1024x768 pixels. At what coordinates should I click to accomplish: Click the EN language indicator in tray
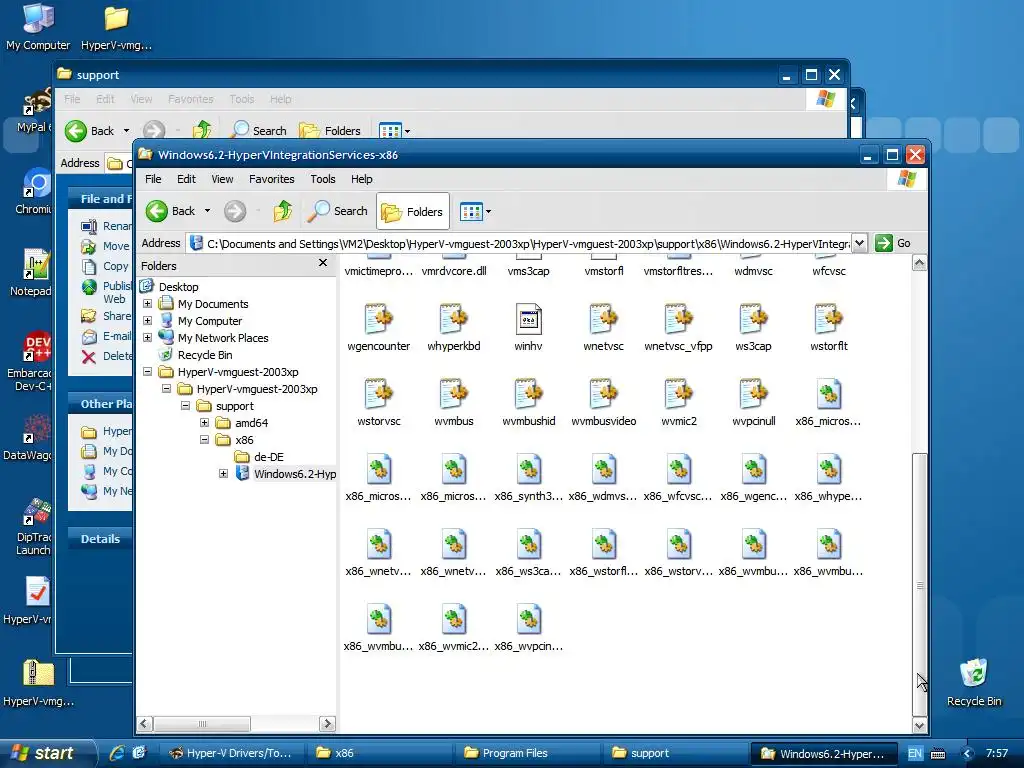click(x=915, y=754)
